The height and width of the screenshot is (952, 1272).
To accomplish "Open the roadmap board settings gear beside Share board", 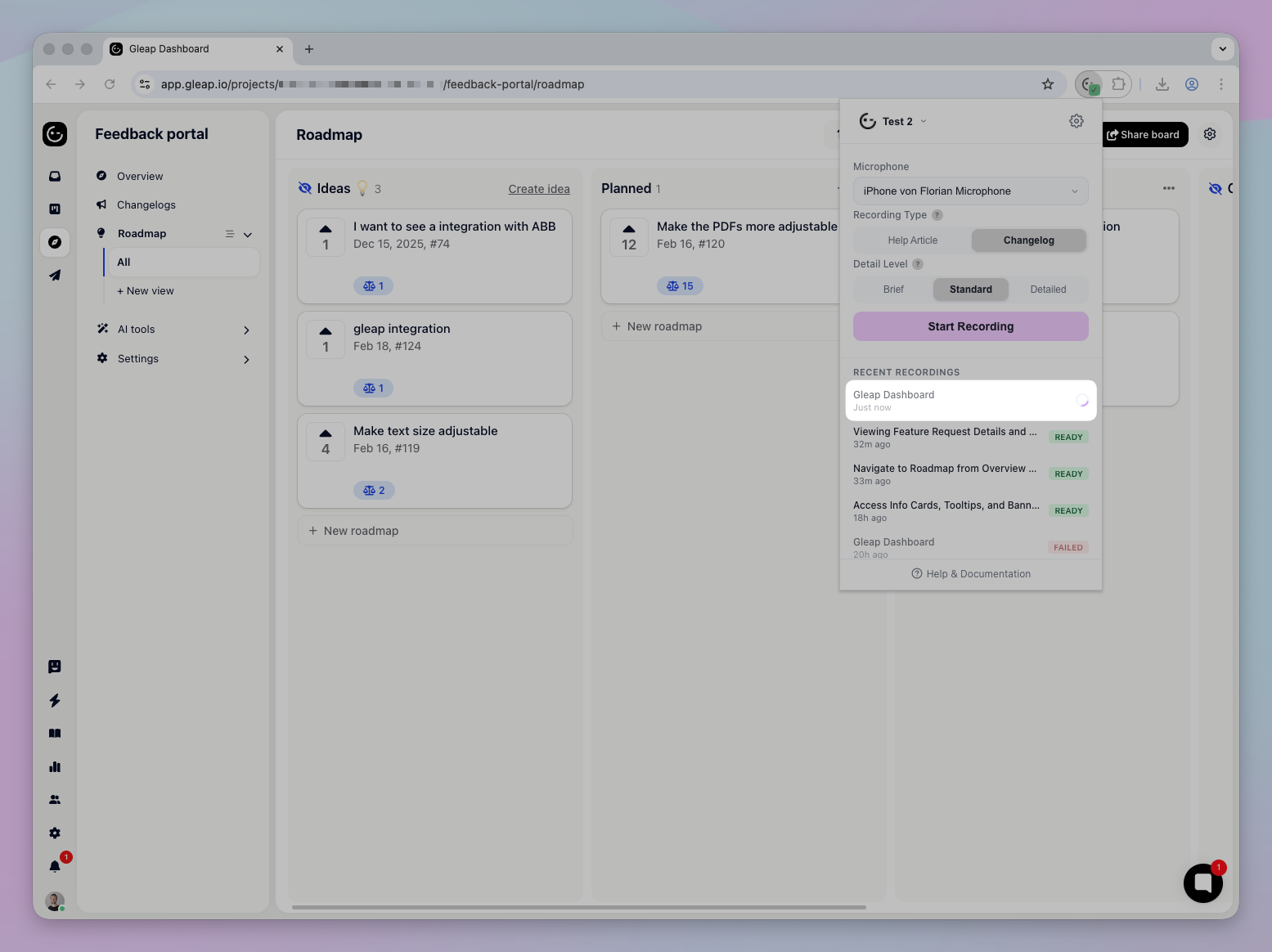I will [x=1210, y=134].
